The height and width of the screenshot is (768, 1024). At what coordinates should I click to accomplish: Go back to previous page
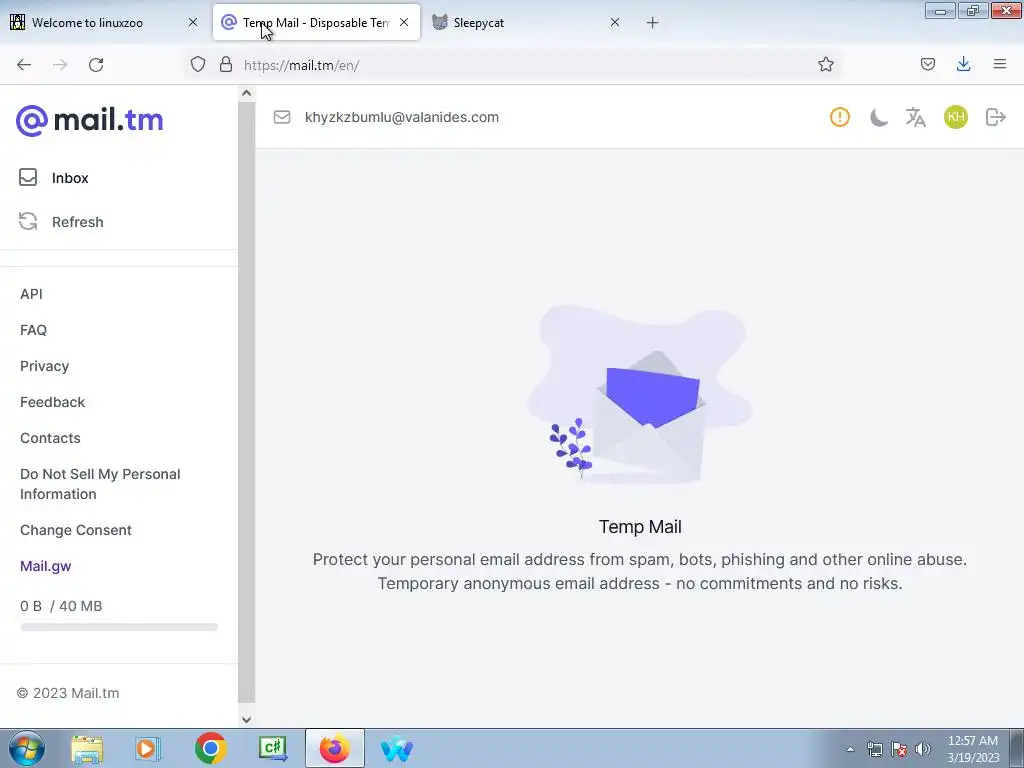click(24, 65)
